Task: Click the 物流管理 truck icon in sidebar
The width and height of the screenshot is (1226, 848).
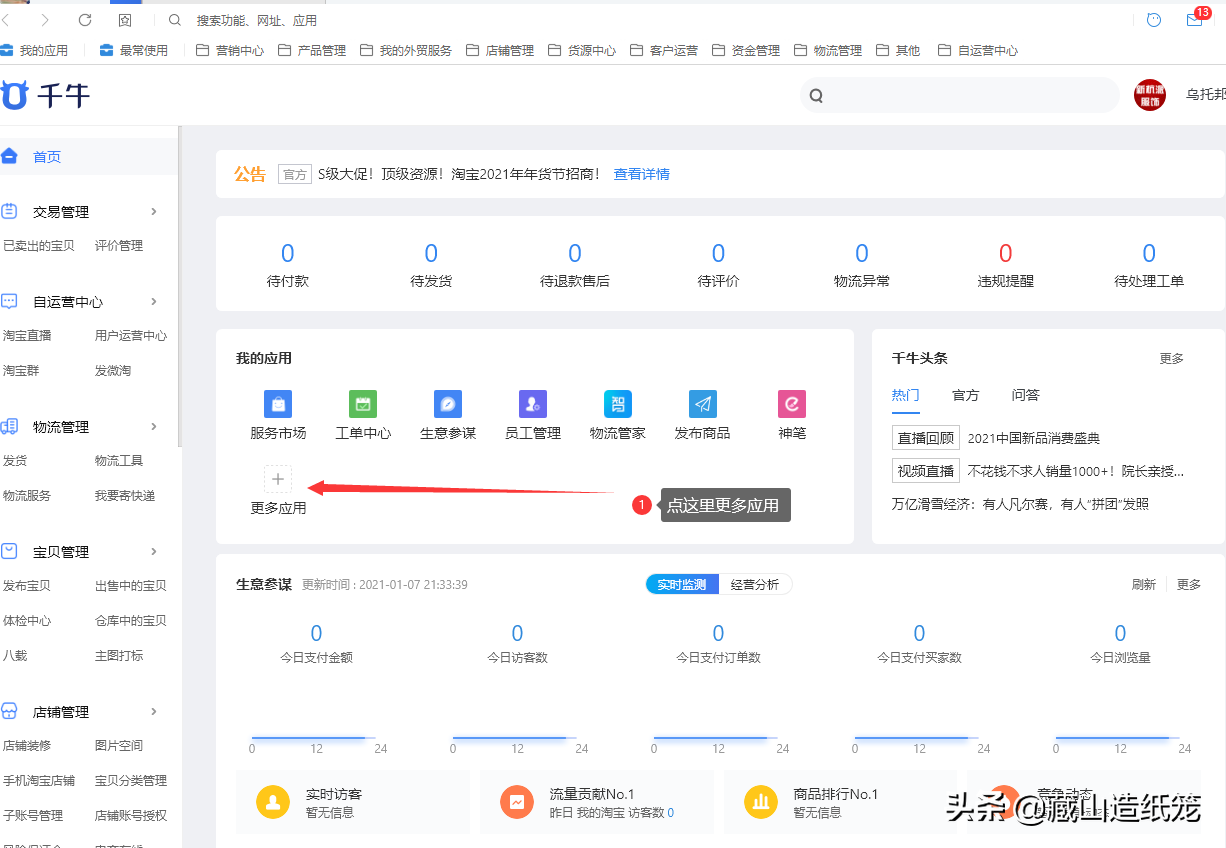Action: point(10,426)
